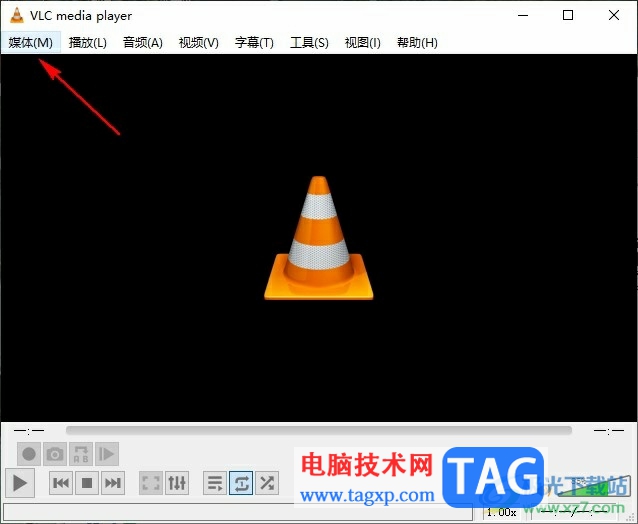
Task: Advance frame by frame button
Action: tap(107, 454)
